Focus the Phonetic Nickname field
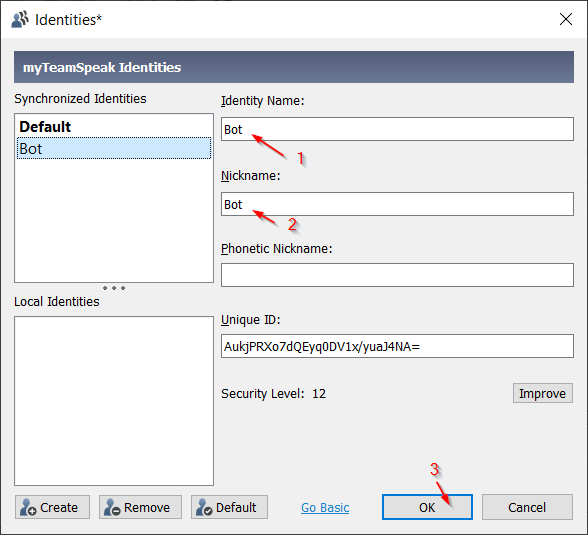Screen dimensions: 588x535 [397, 275]
